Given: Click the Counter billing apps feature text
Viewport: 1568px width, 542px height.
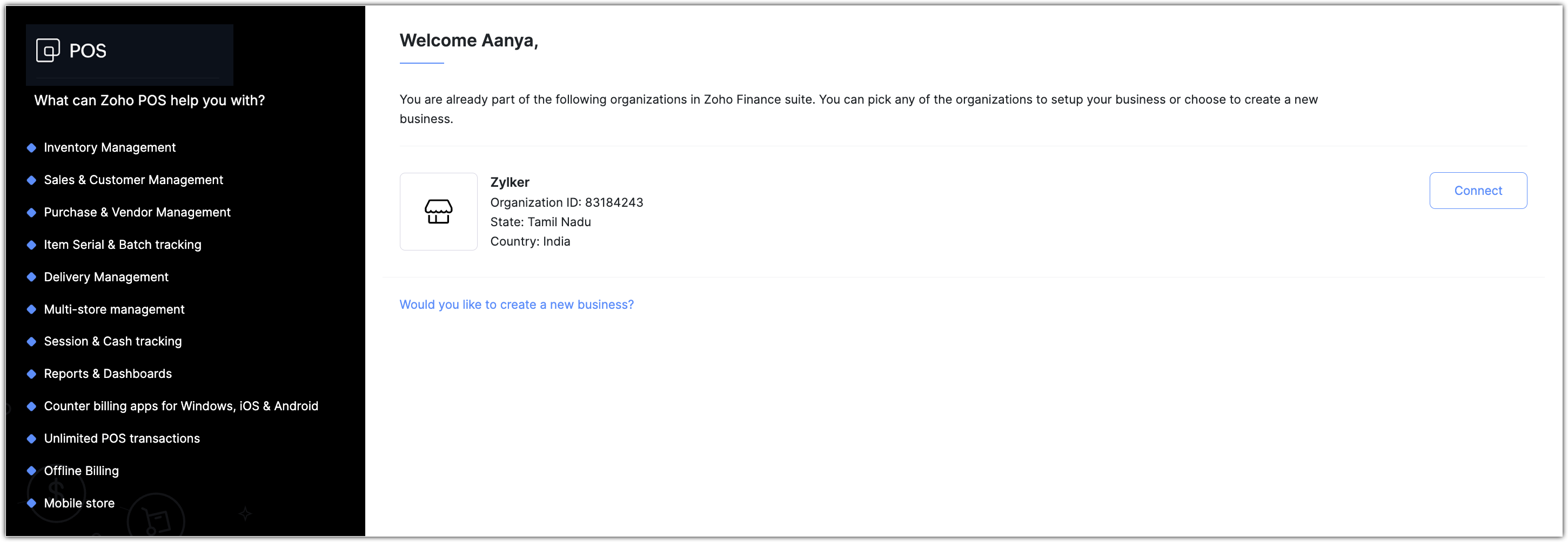Looking at the screenshot, I should click(181, 406).
